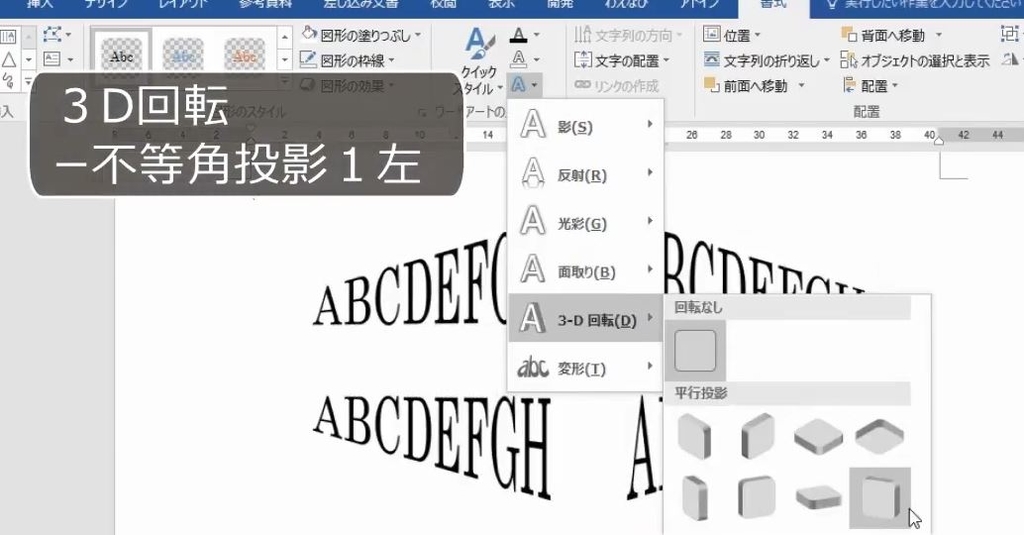The image size is (1024, 535).
Task: Click the glowing blue text effects A icon
Action: (x=519, y=84)
